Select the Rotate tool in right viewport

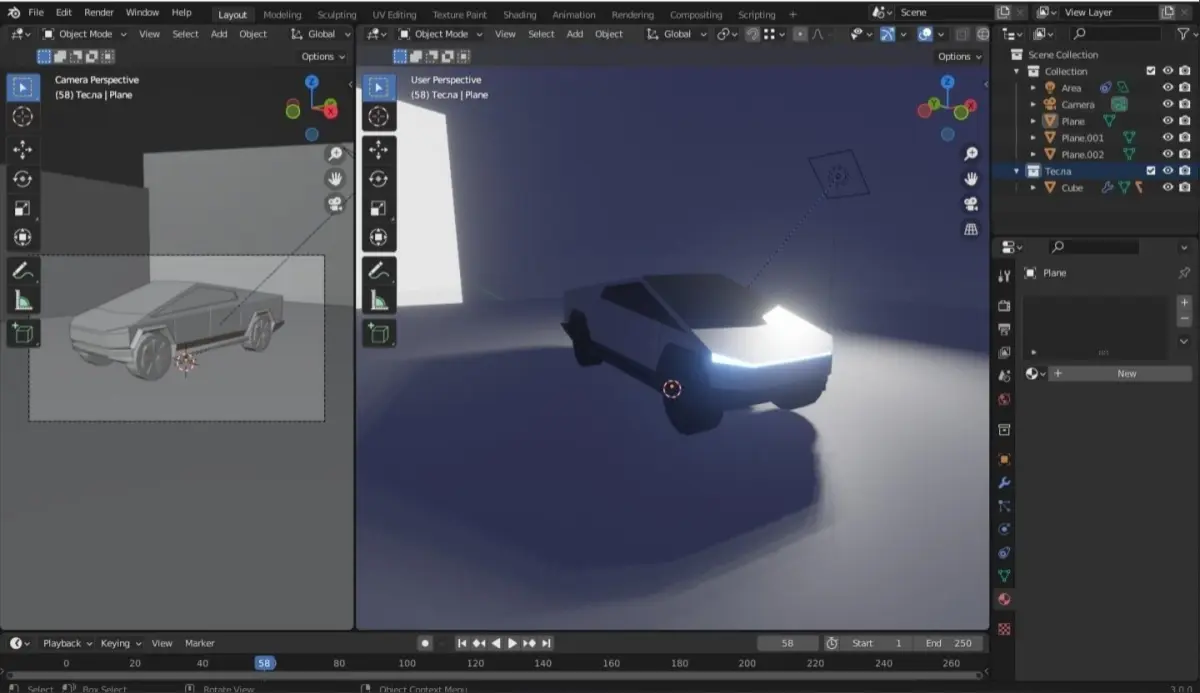click(x=378, y=178)
